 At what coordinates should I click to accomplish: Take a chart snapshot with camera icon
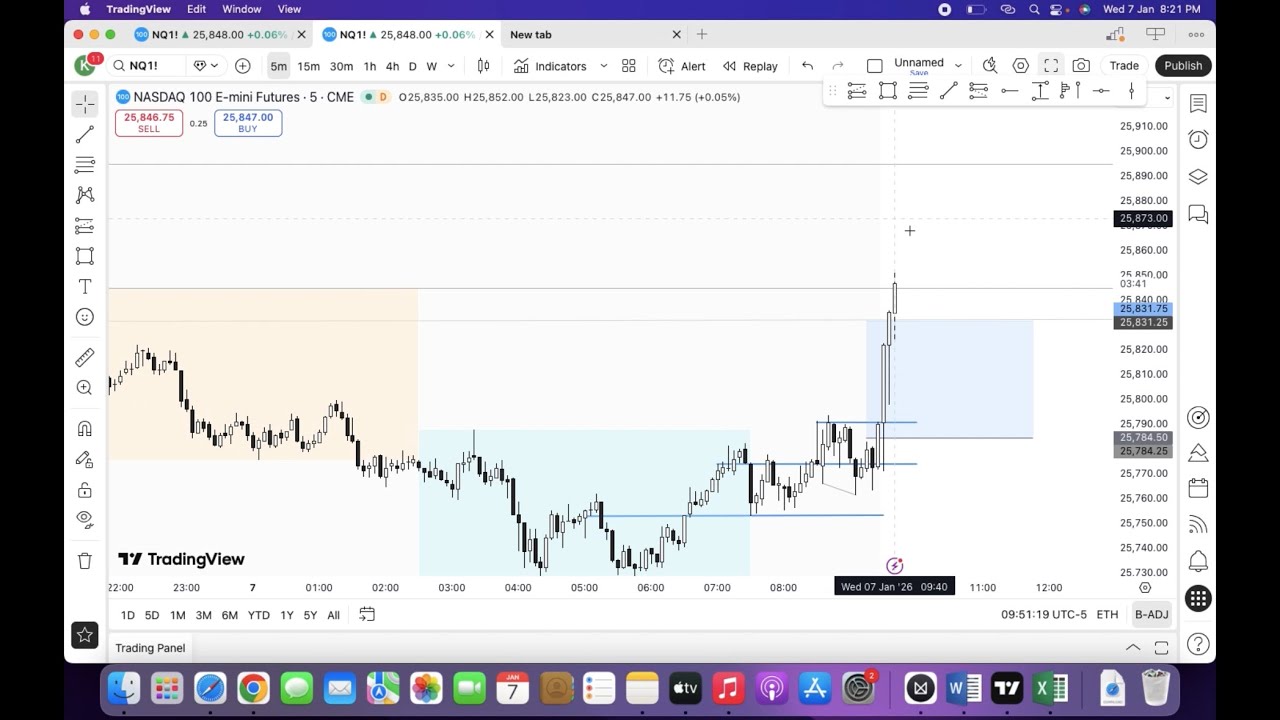click(x=1081, y=66)
